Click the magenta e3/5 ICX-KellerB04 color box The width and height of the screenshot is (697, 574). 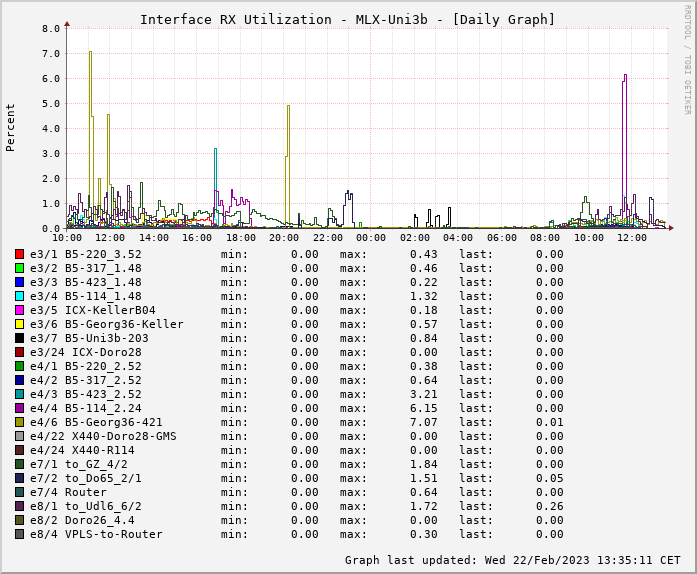pyautogui.click(x=19, y=310)
